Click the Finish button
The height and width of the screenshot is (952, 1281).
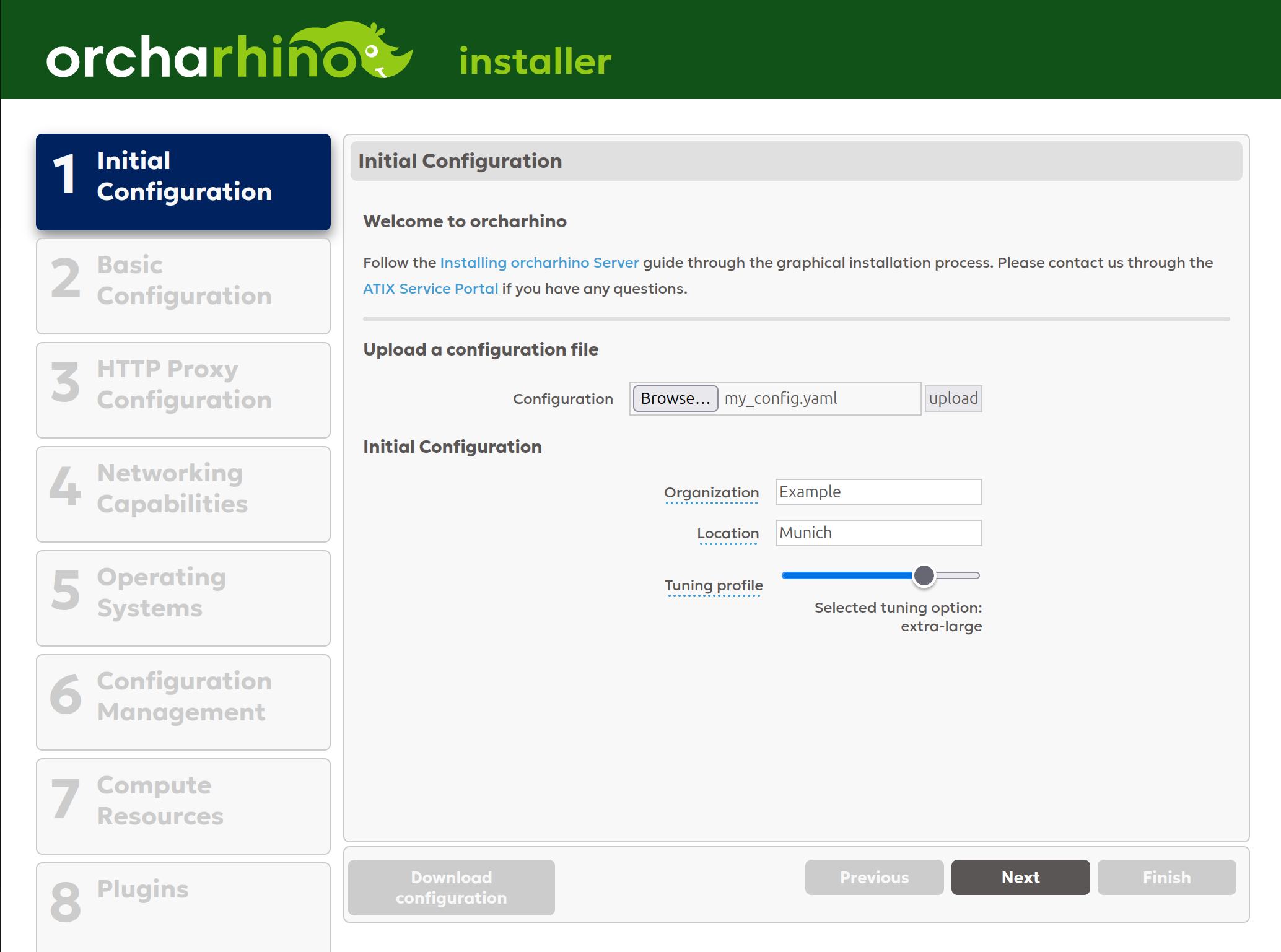coord(1166,877)
